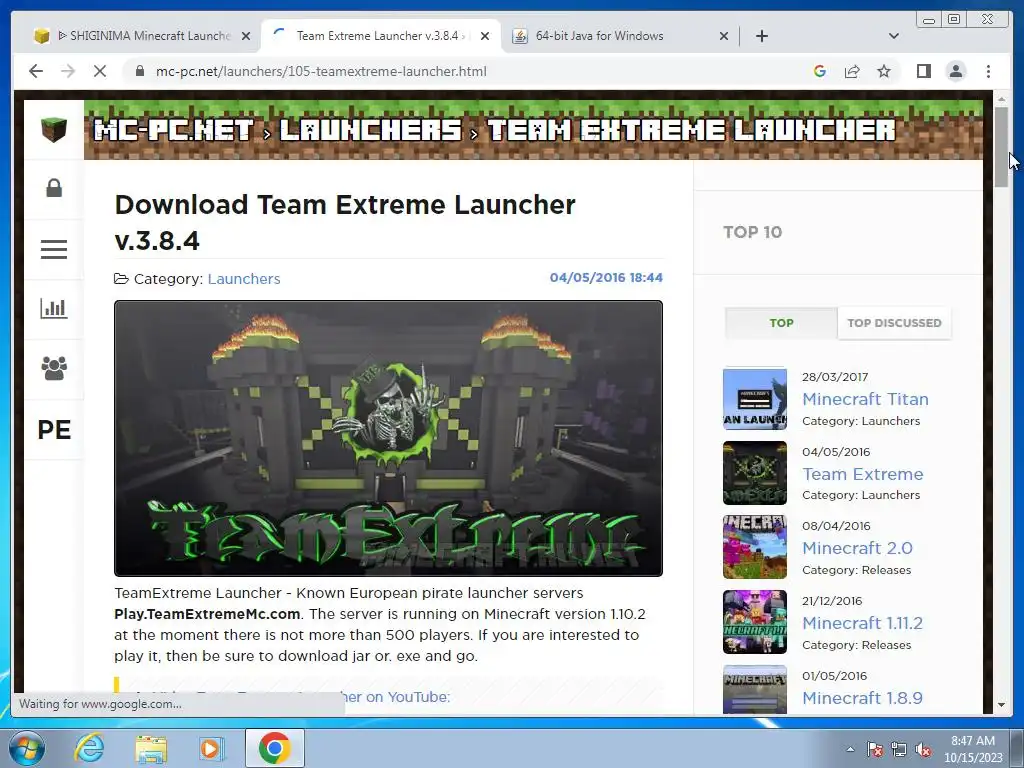Stop page loading with X button
The width and height of the screenshot is (1024, 768).
pos(100,71)
